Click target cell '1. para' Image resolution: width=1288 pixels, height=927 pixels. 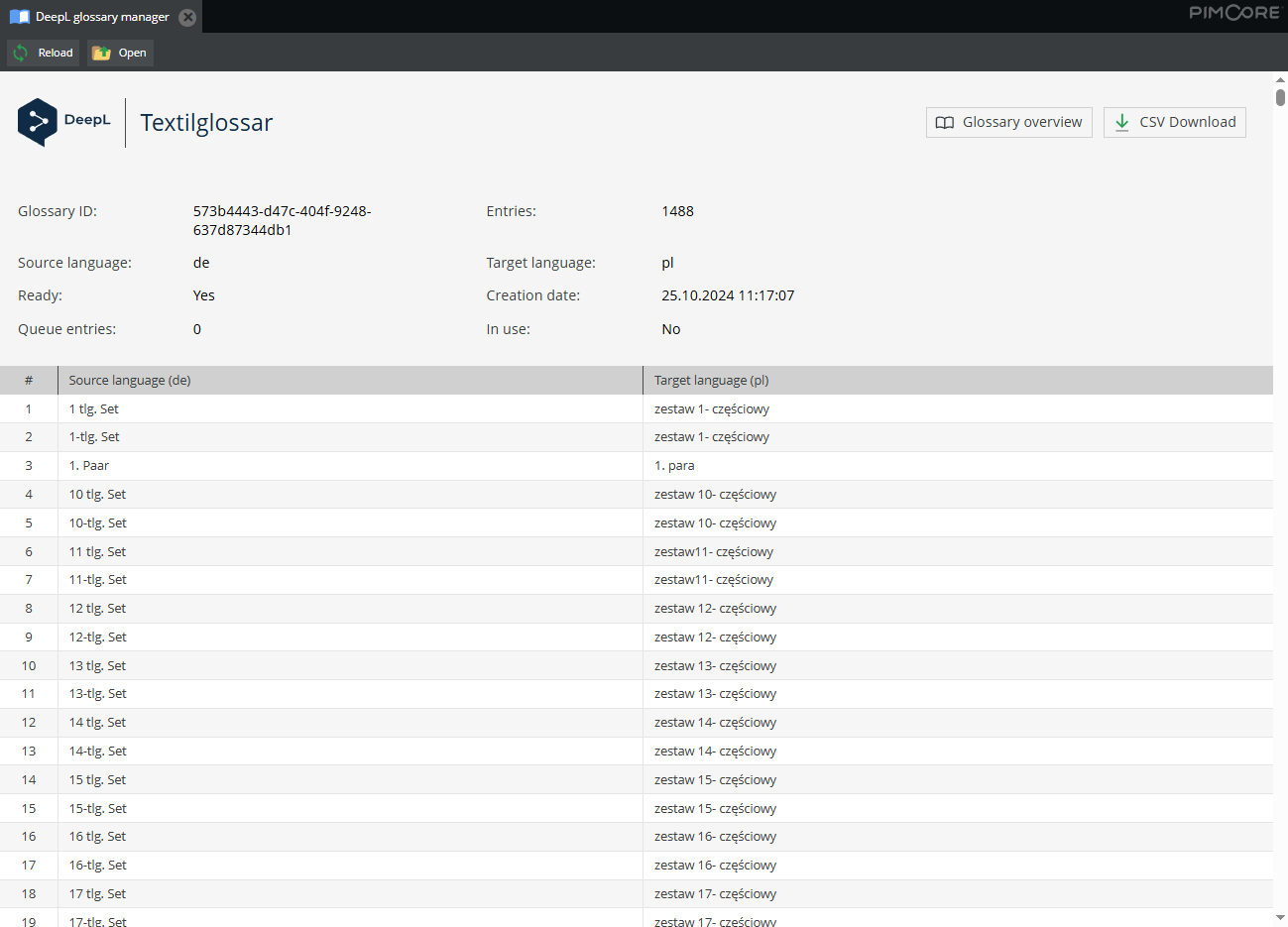(958, 466)
